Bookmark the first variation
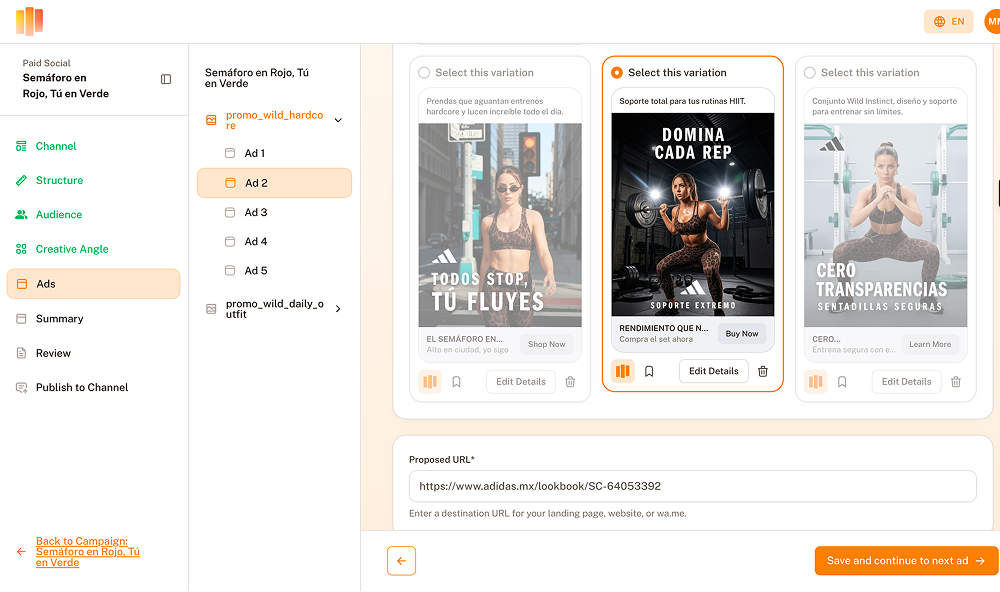 click(x=457, y=382)
